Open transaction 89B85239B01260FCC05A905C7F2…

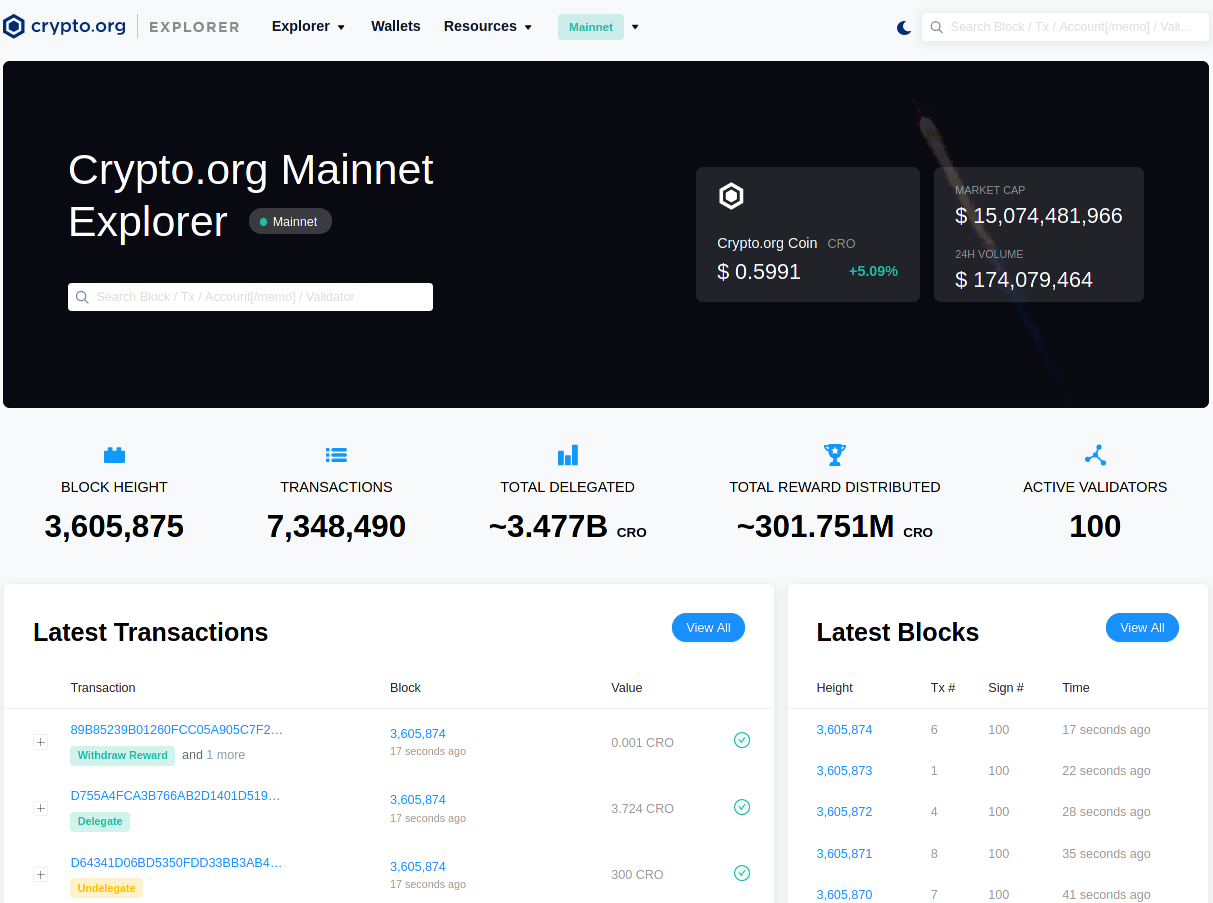tap(177, 730)
